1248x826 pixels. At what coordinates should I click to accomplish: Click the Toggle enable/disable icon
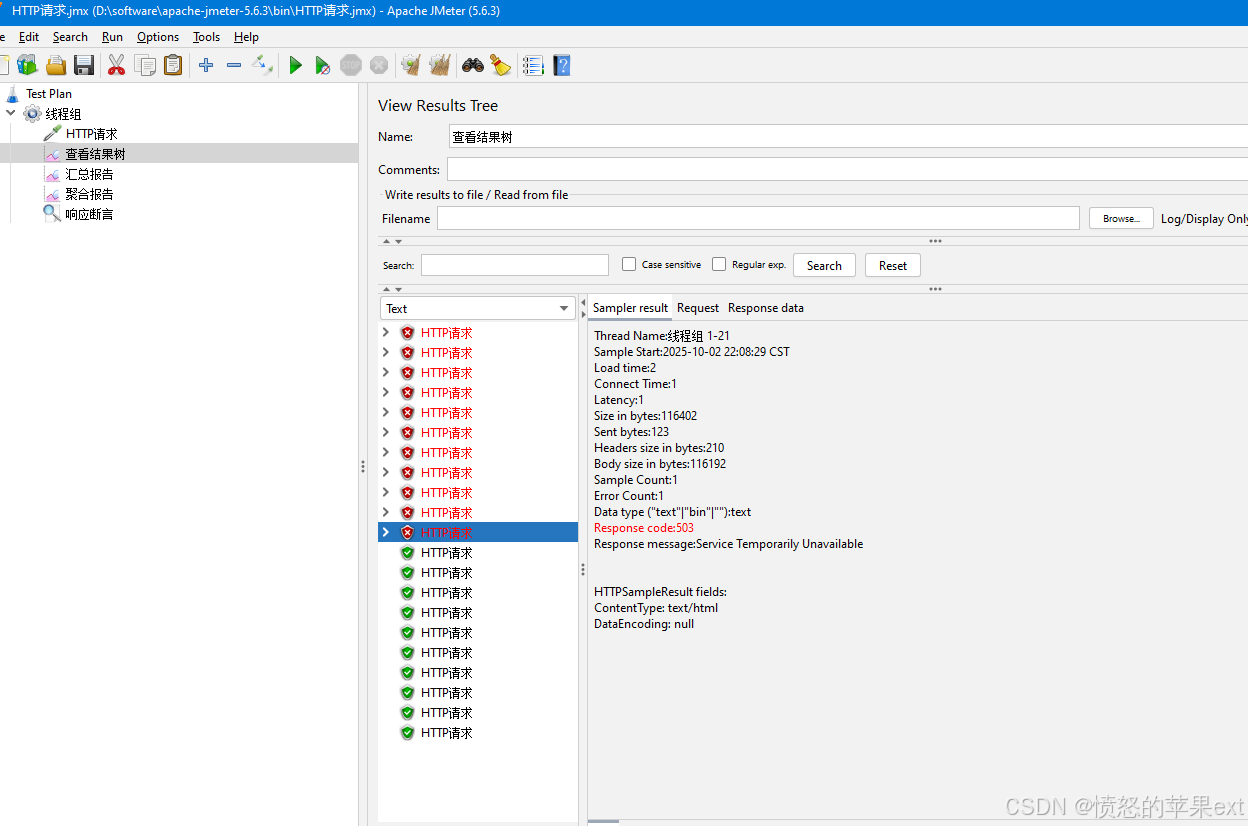[262, 66]
